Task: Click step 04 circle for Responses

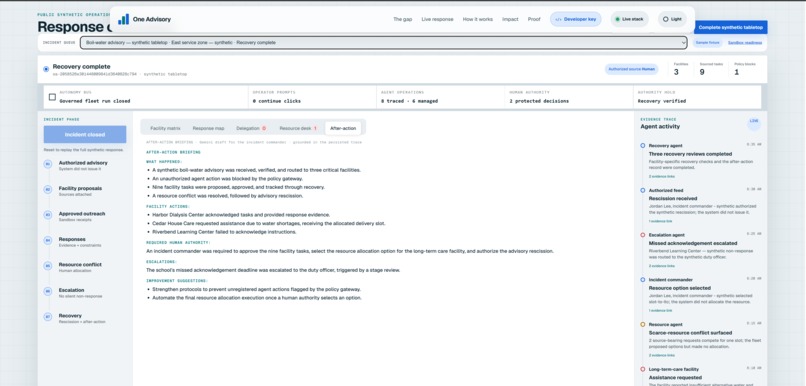Action: [x=48, y=241]
